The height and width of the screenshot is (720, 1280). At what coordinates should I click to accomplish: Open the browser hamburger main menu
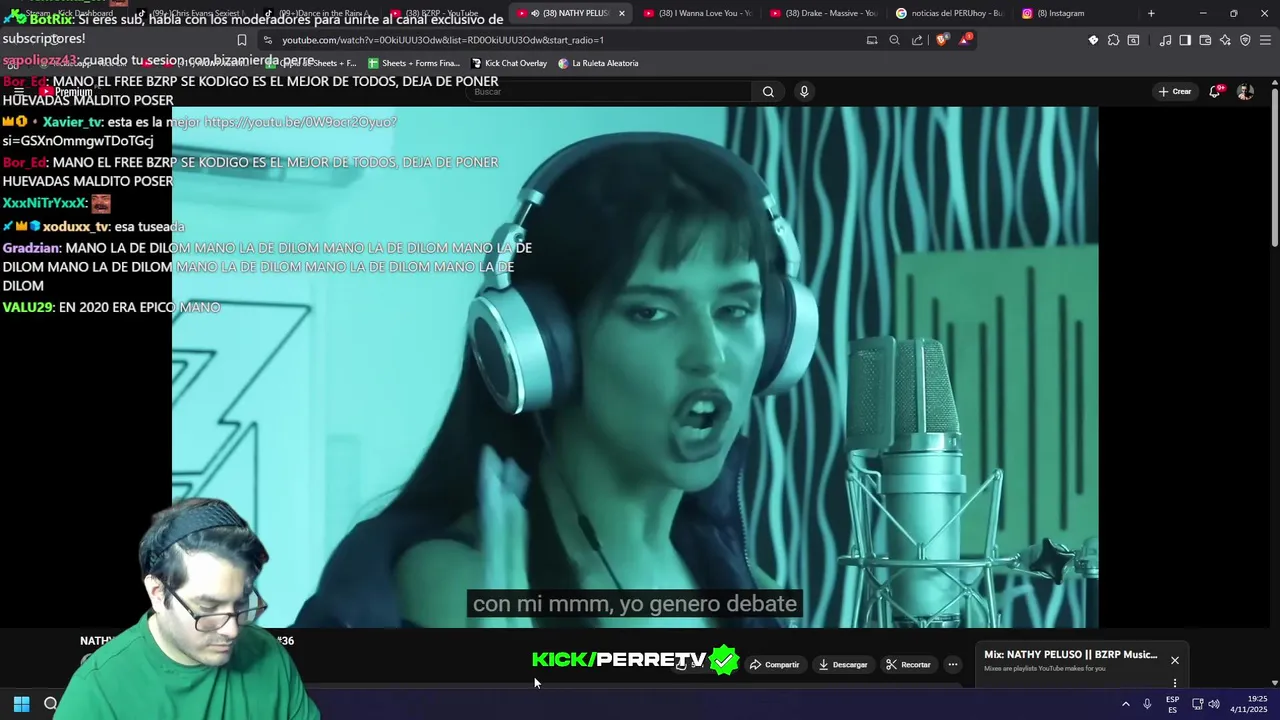(x=1265, y=40)
